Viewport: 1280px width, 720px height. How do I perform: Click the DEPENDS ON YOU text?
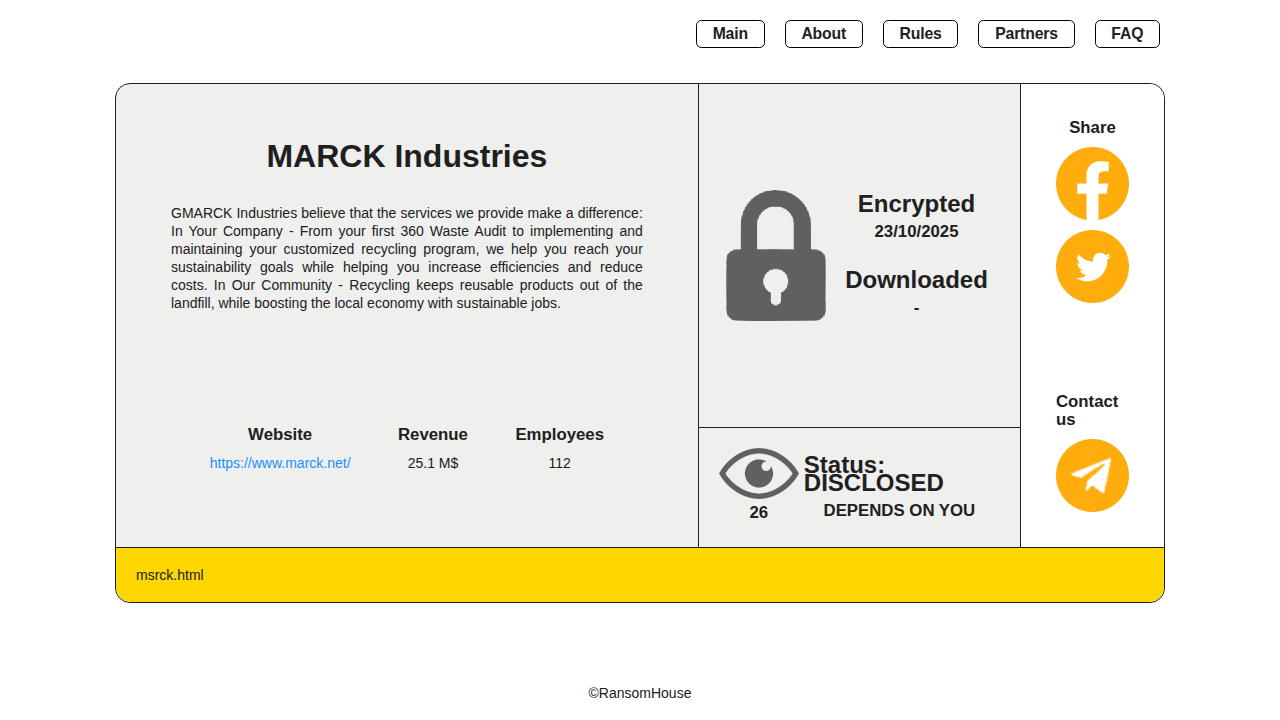(899, 510)
